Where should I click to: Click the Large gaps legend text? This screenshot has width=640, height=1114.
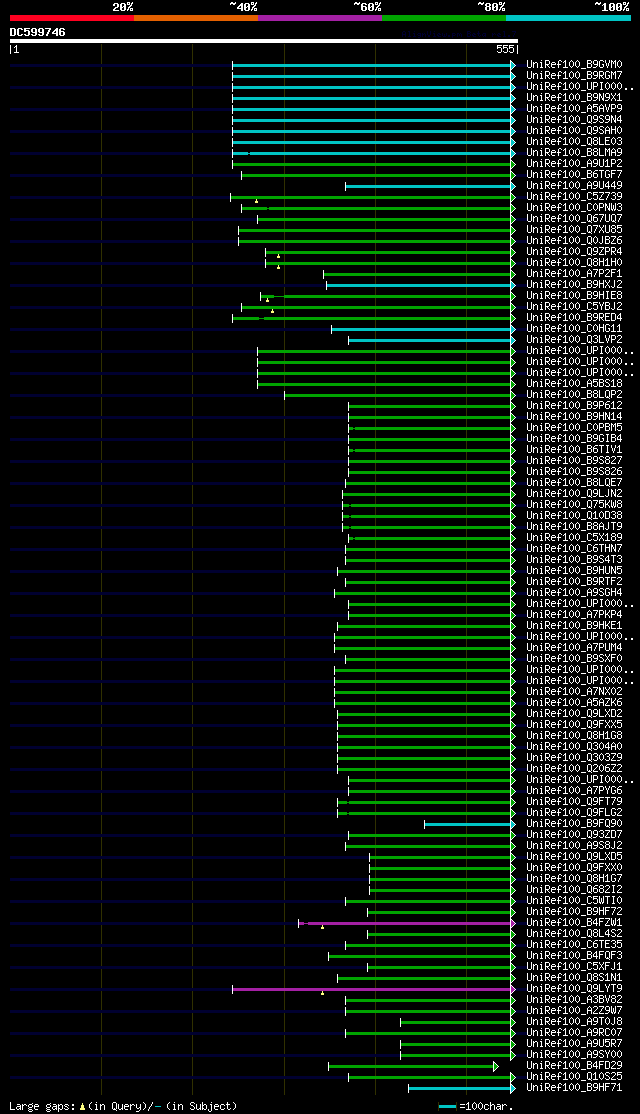42,1107
